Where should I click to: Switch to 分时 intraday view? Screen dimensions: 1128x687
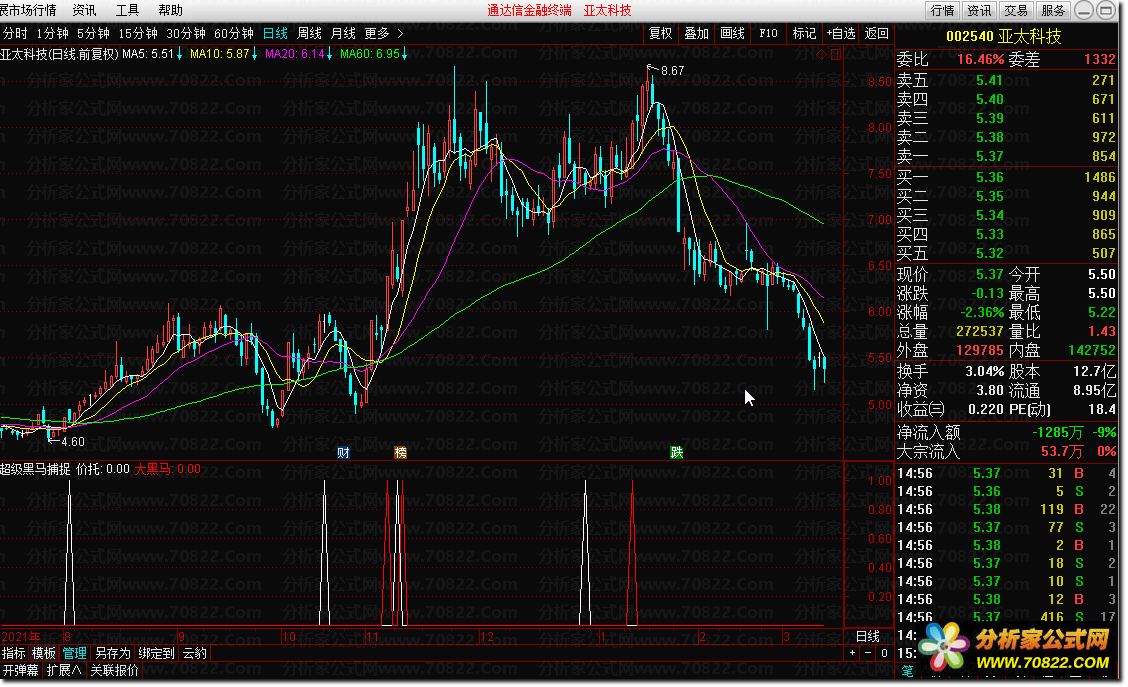[x=15, y=33]
